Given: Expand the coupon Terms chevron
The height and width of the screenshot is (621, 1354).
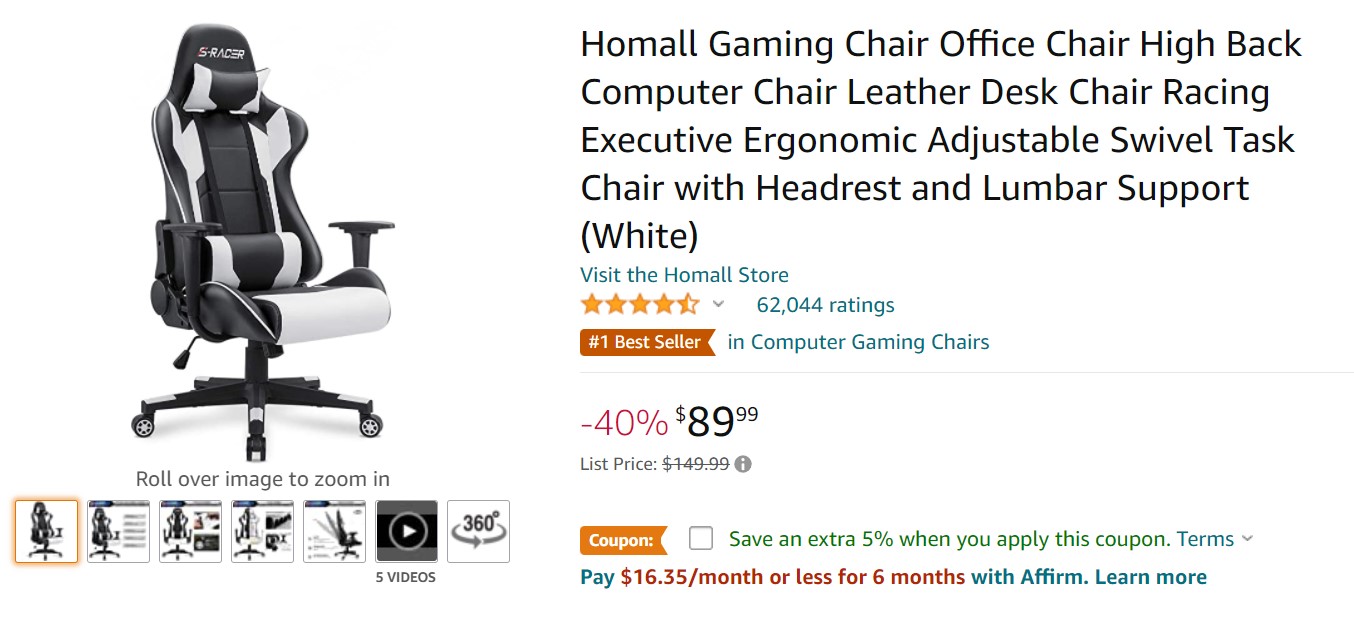Looking at the screenshot, I should click(x=1247, y=539).
